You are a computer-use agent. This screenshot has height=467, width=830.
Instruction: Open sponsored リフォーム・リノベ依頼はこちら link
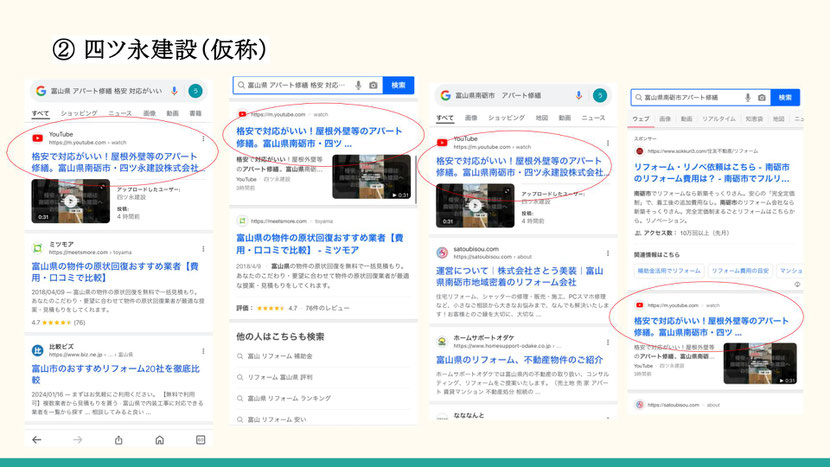click(711, 173)
